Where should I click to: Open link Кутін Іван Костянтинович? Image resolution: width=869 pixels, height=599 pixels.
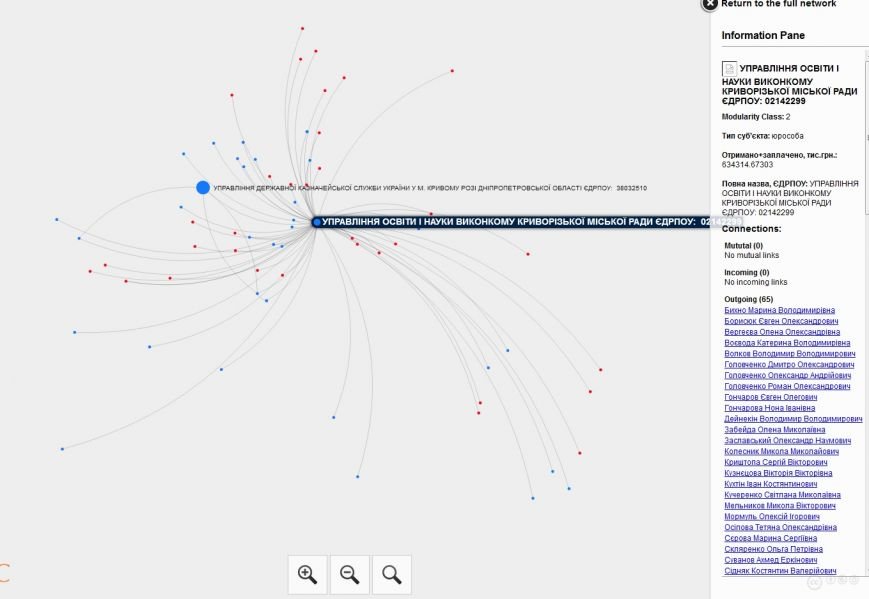pyautogui.click(x=770, y=484)
